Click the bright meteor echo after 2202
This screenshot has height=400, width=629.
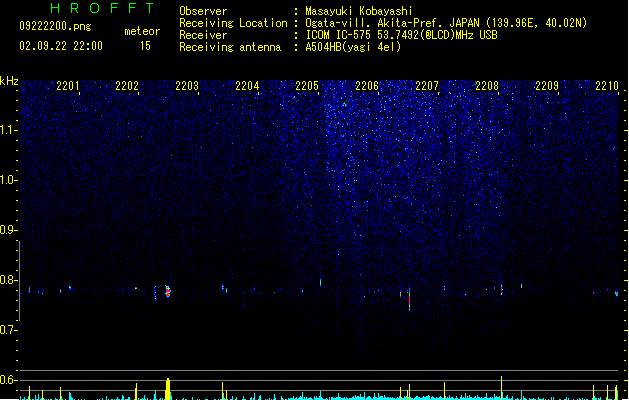point(168,291)
